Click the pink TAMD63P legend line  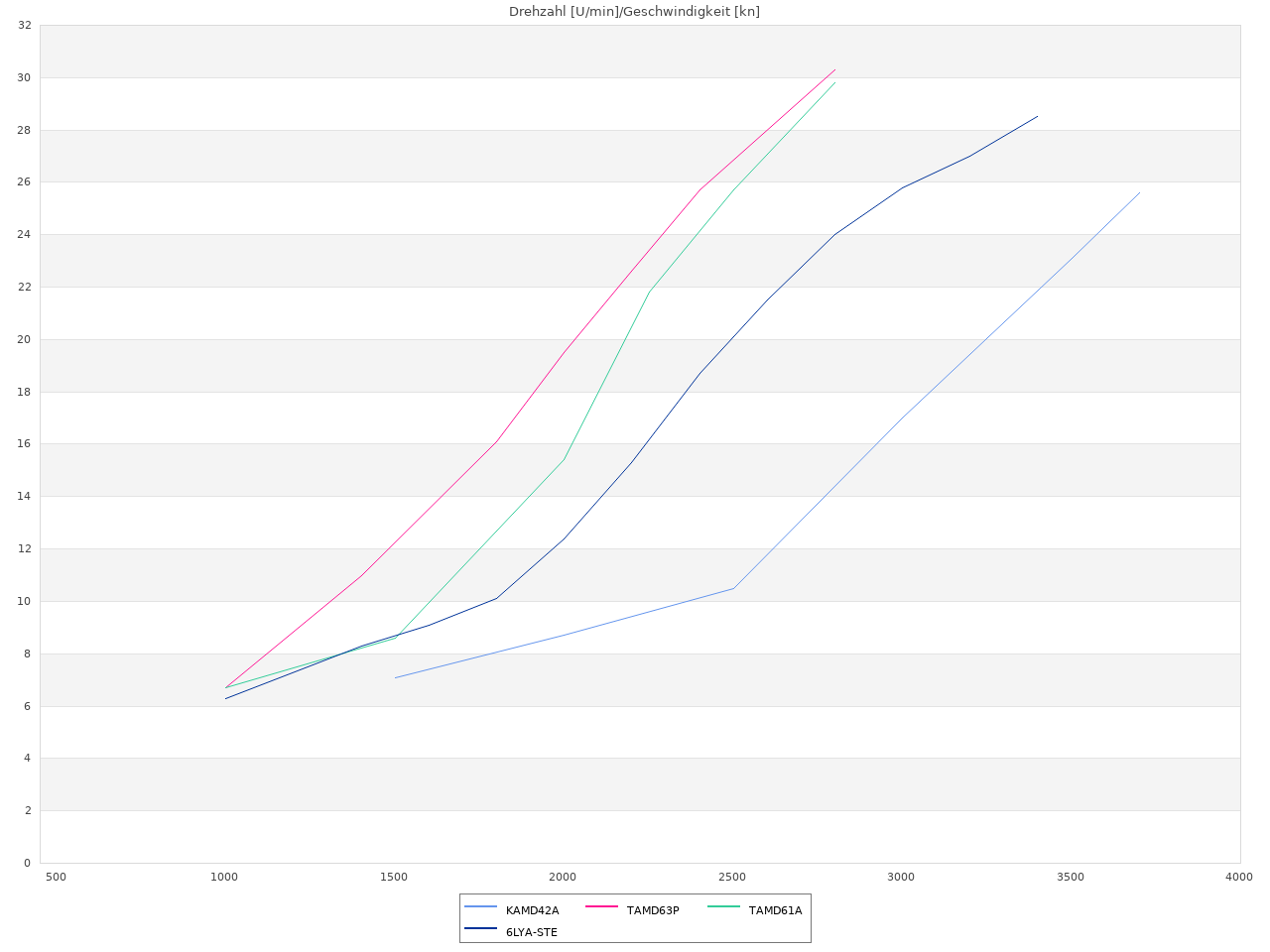(x=602, y=907)
